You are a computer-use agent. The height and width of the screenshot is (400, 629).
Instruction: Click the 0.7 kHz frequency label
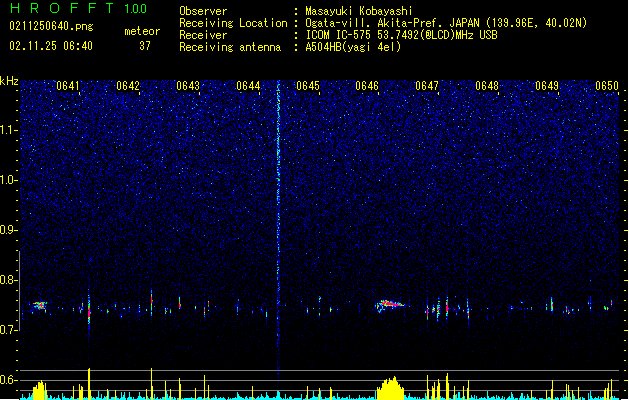click(9, 330)
